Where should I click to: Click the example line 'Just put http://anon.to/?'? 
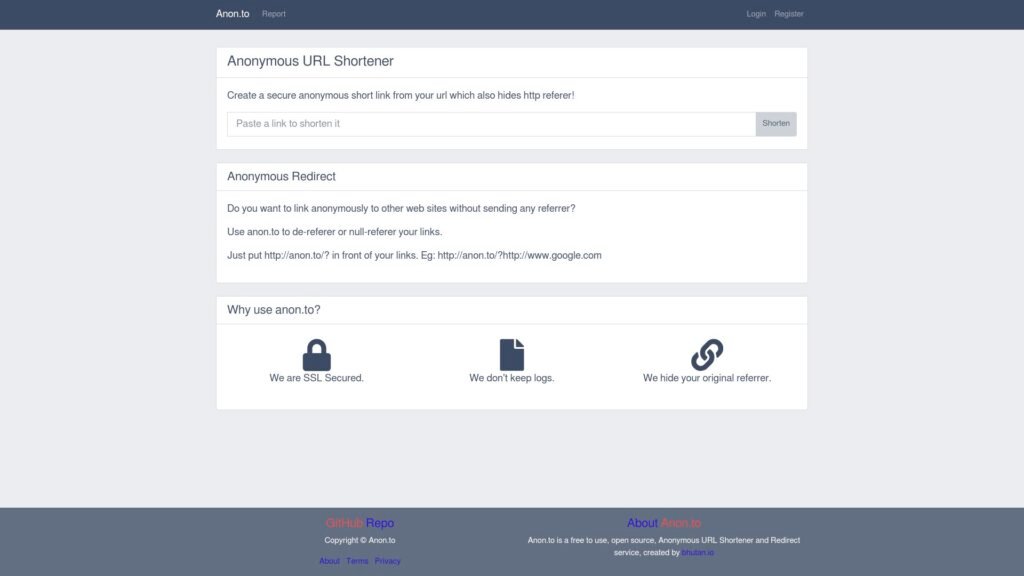[414, 255]
